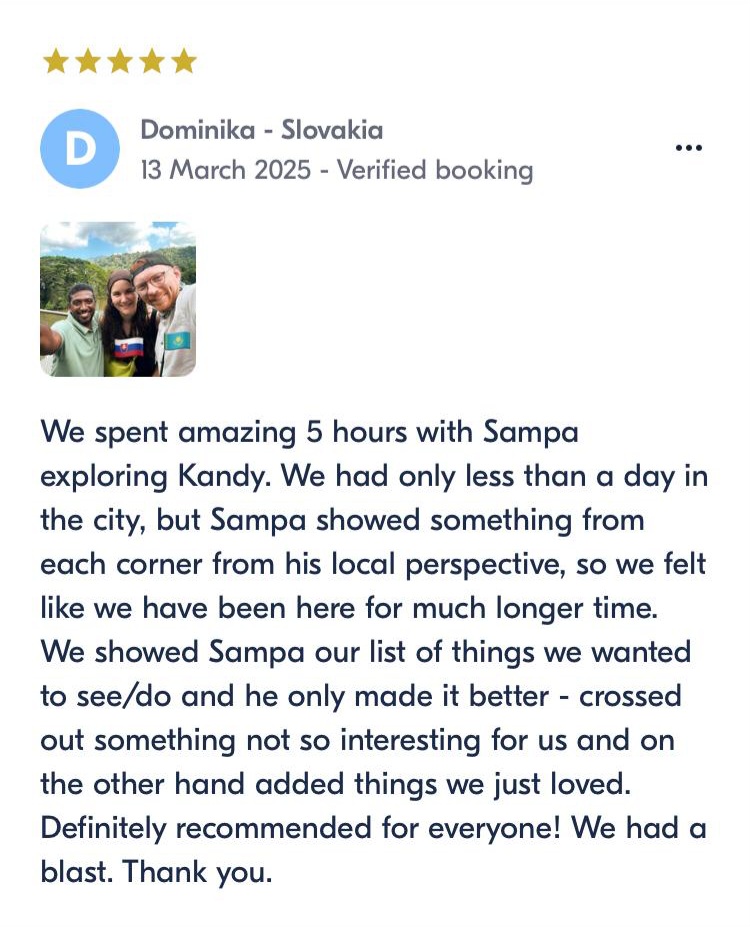The width and height of the screenshot is (750, 927).
Task: Click the word Kandy in review
Action: coord(222,476)
